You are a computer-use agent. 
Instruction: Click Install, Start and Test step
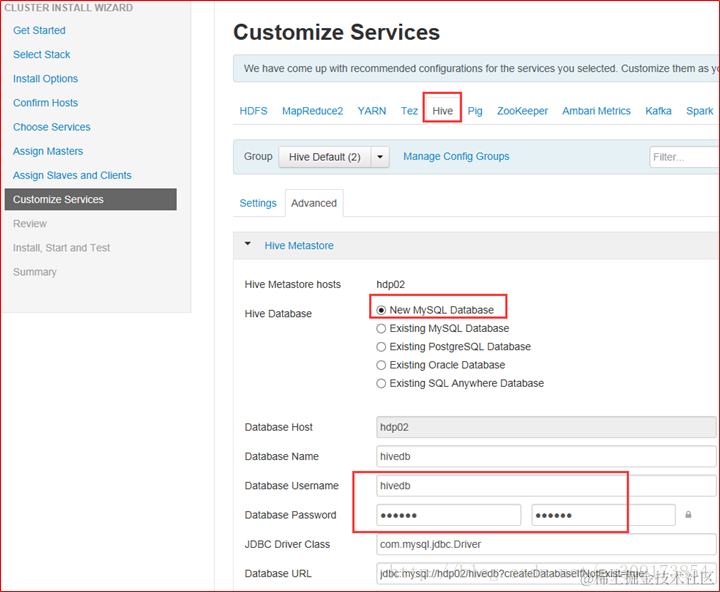coord(61,248)
